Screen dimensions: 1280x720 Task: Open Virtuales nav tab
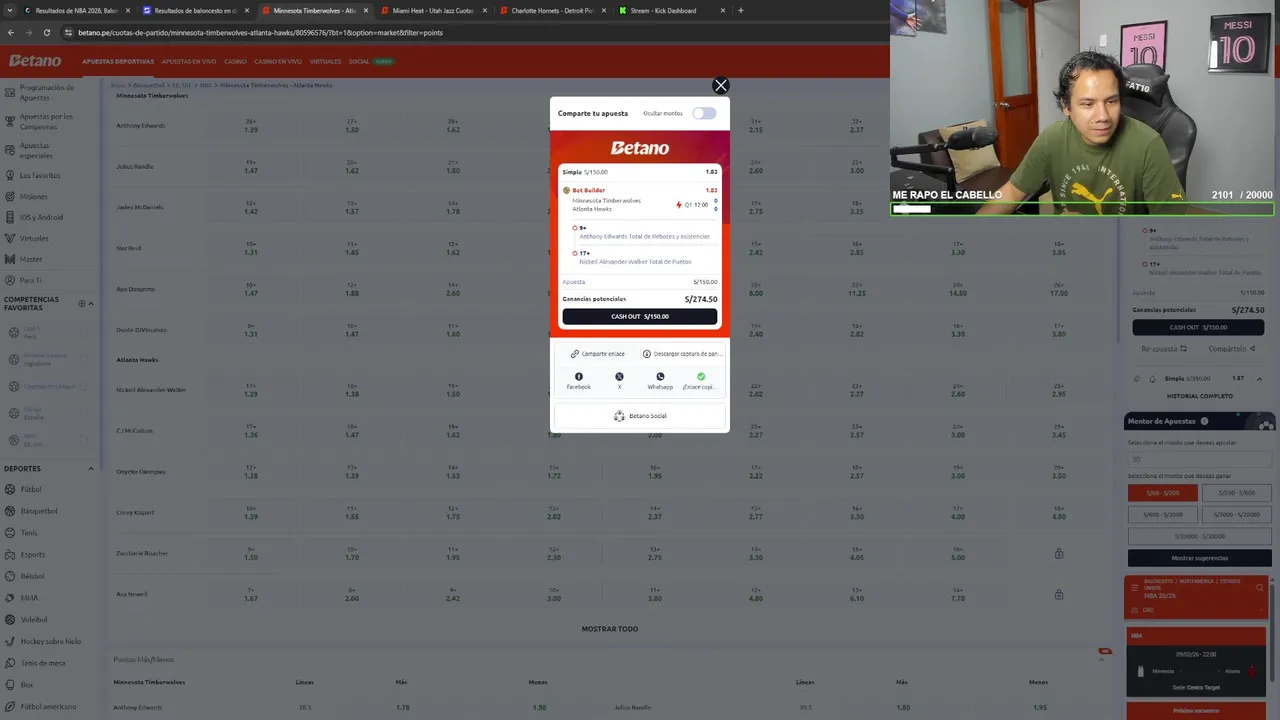pyautogui.click(x=325, y=61)
